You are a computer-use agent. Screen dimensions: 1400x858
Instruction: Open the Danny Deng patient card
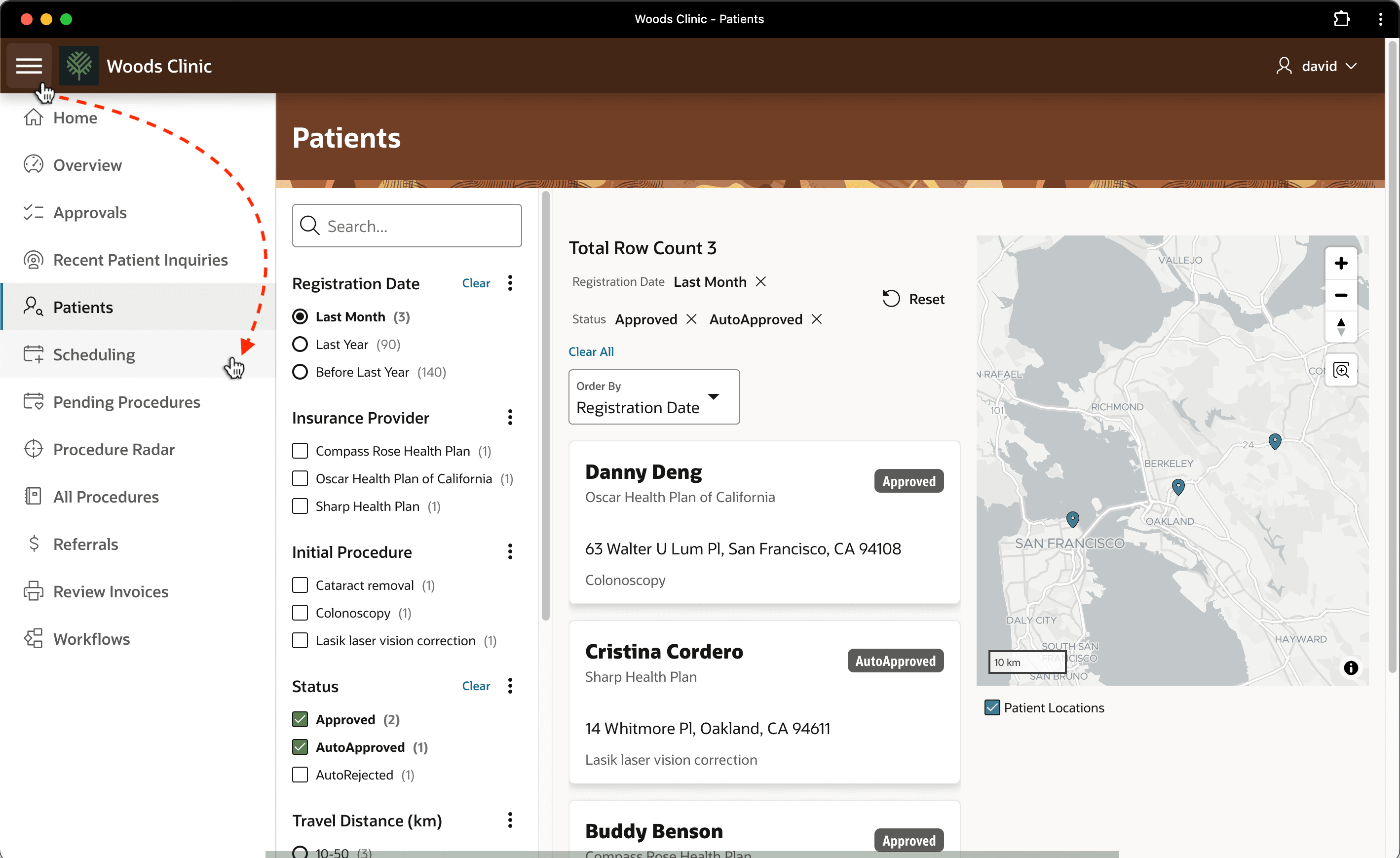pyautogui.click(x=764, y=522)
